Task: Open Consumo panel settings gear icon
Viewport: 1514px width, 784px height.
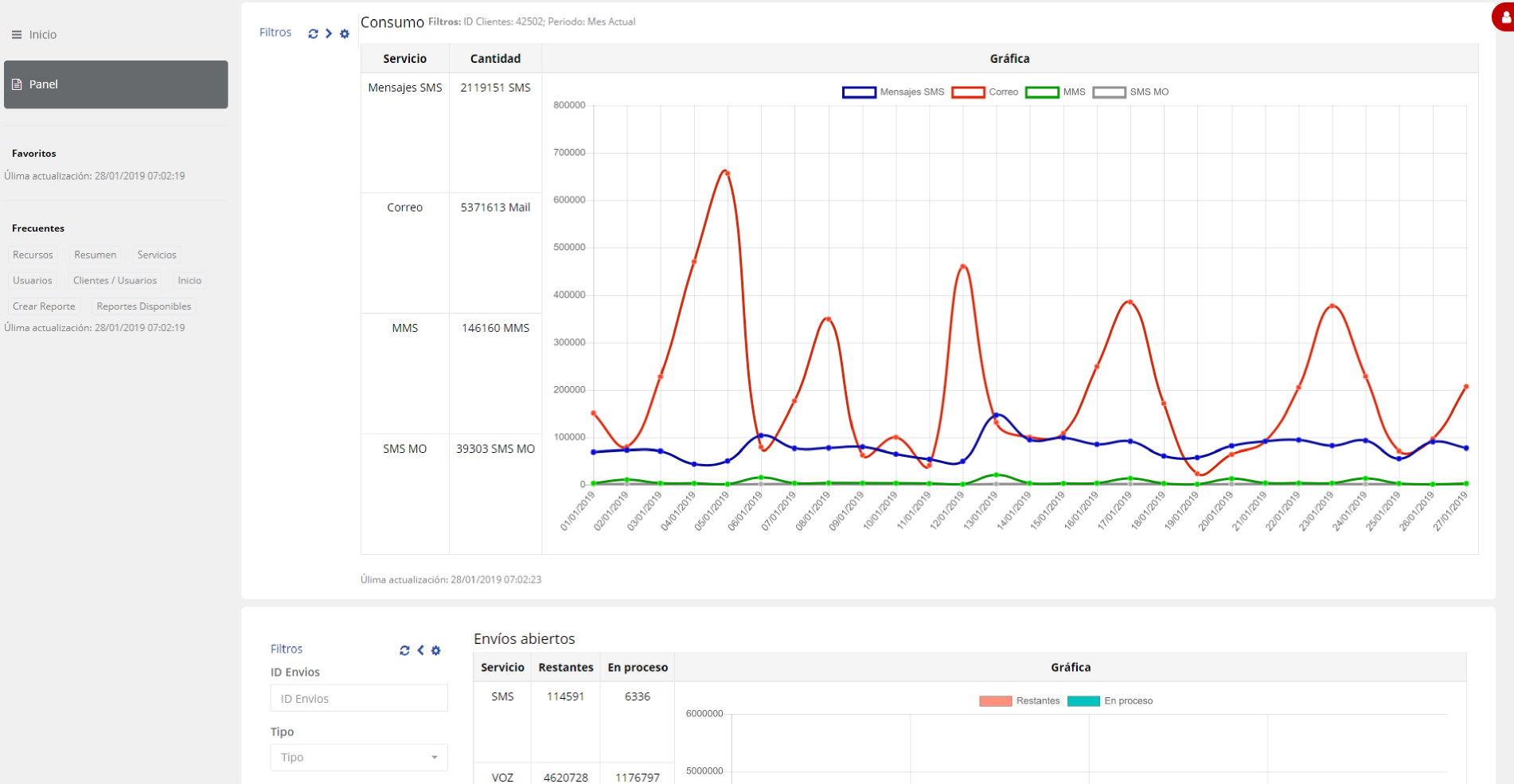Action: tap(345, 33)
